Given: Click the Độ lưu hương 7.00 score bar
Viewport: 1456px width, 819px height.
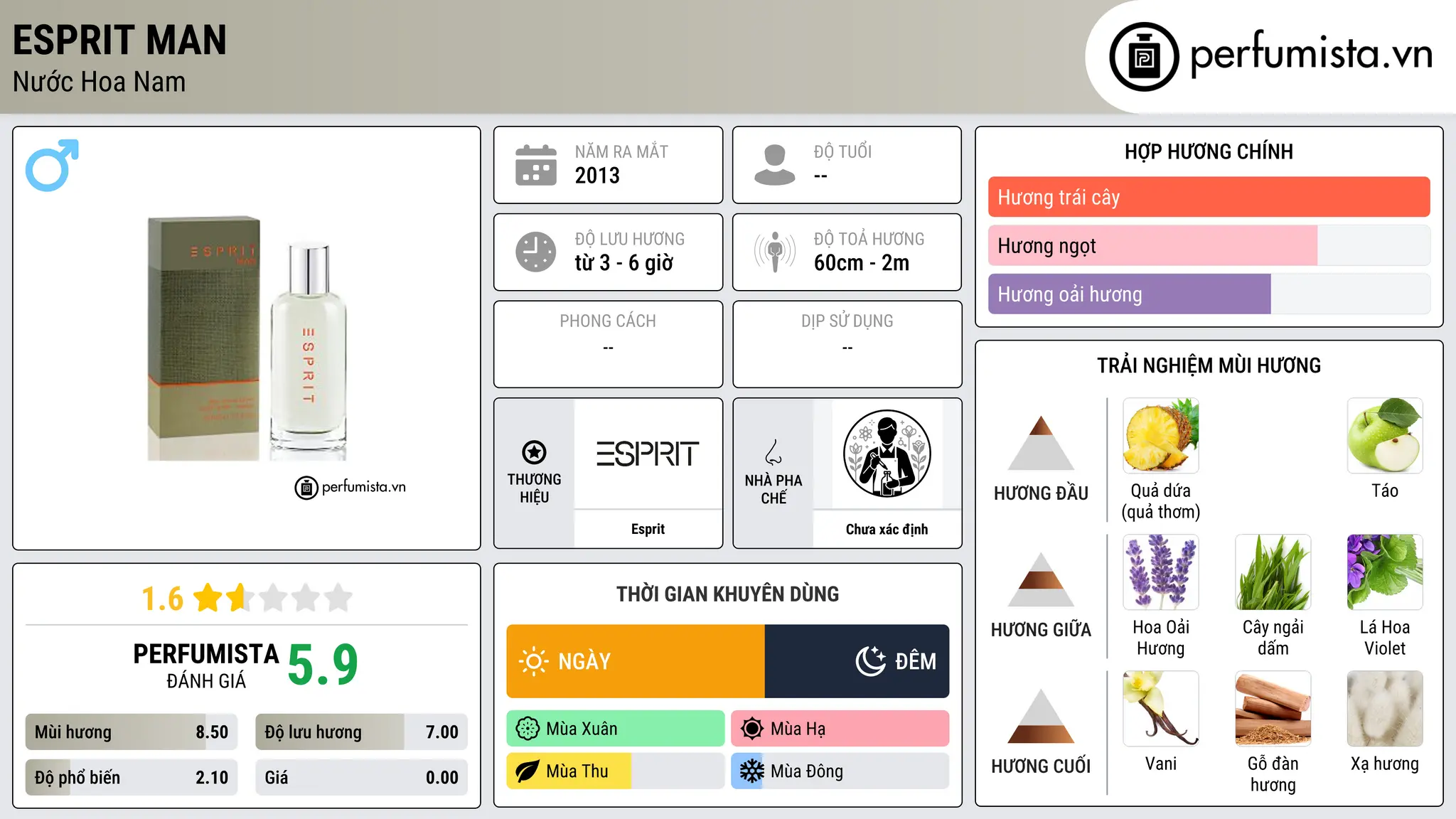Looking at the screenshot, I should (x=361, y=732).
